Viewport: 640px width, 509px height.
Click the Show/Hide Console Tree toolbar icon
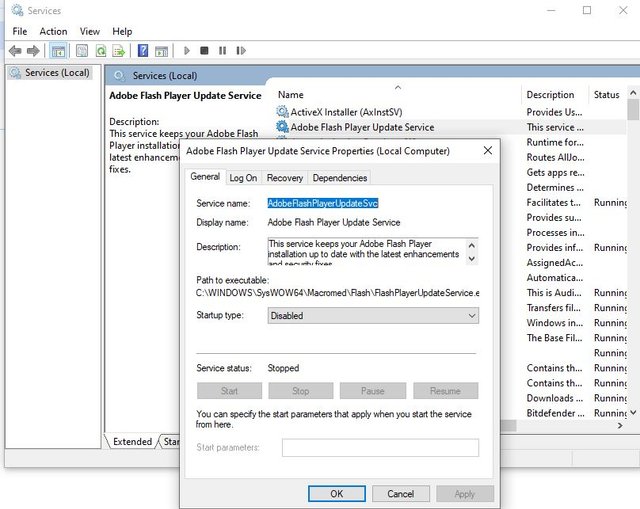point(58,51)
